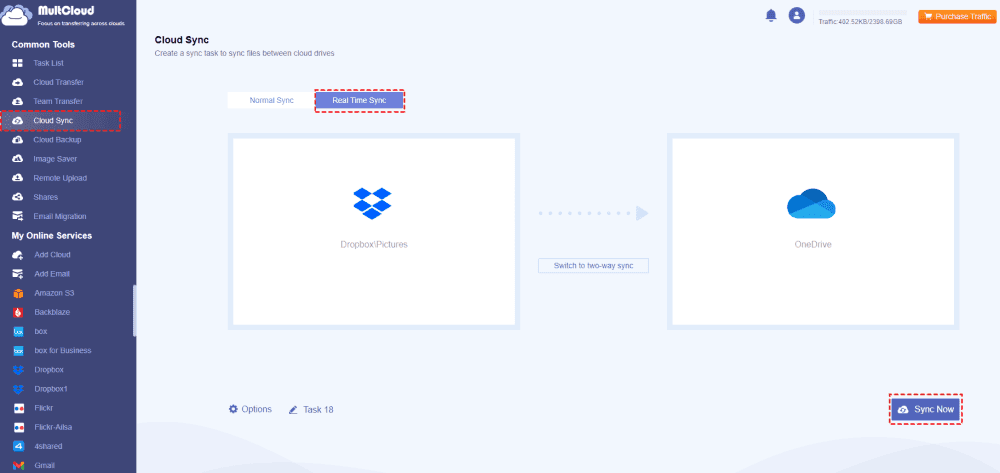The image size is (1000, 473).
Task: Click the Add Email icon
Action: click(x=18, y=273)
